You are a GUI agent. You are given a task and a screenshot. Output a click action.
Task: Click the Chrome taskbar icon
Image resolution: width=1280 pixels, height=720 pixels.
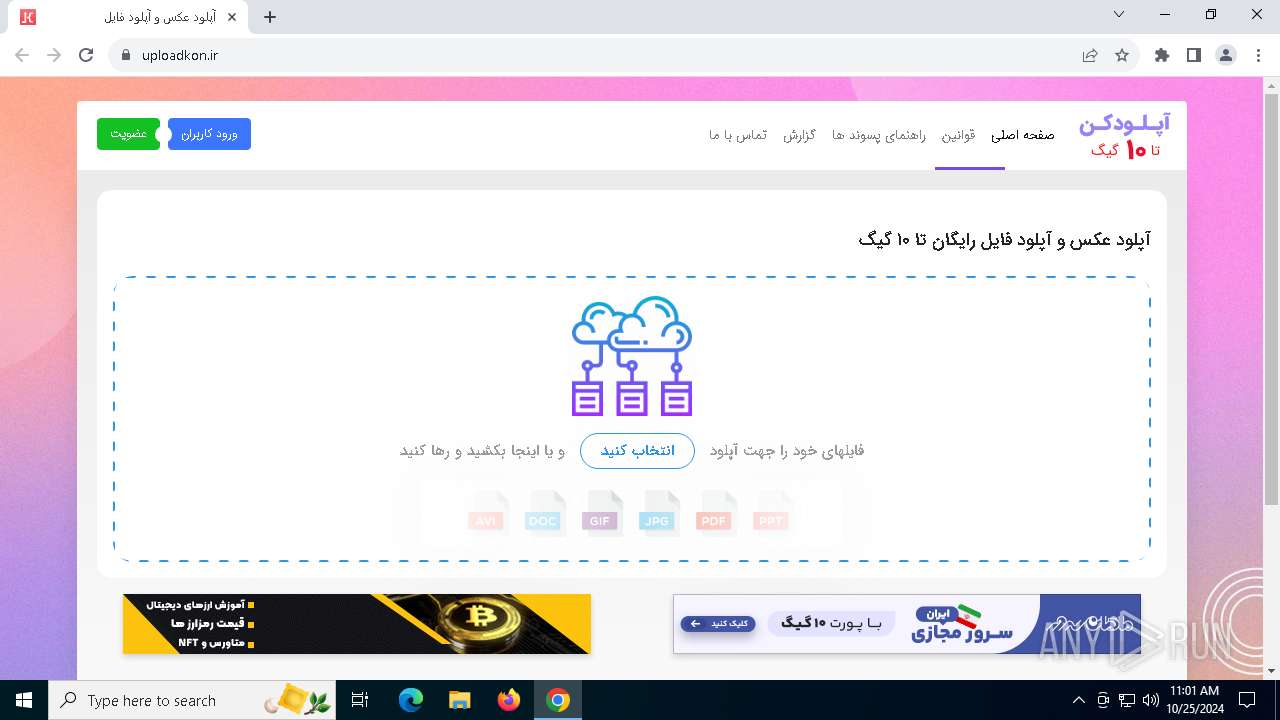point(558,700)
